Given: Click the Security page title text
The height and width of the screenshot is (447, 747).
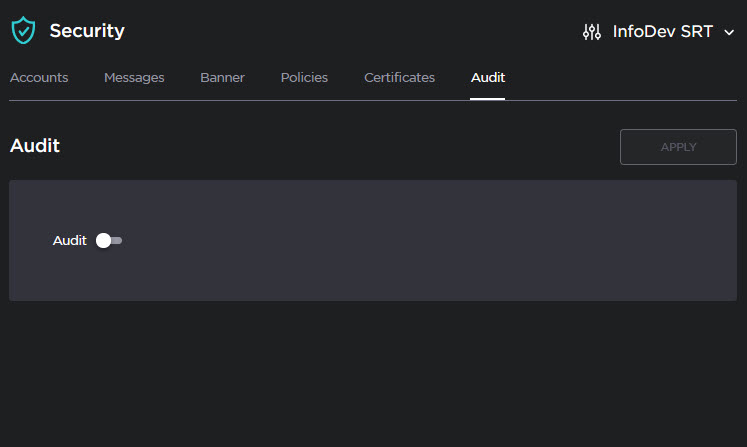Looking at the screenshot, I should pos(87,31).
